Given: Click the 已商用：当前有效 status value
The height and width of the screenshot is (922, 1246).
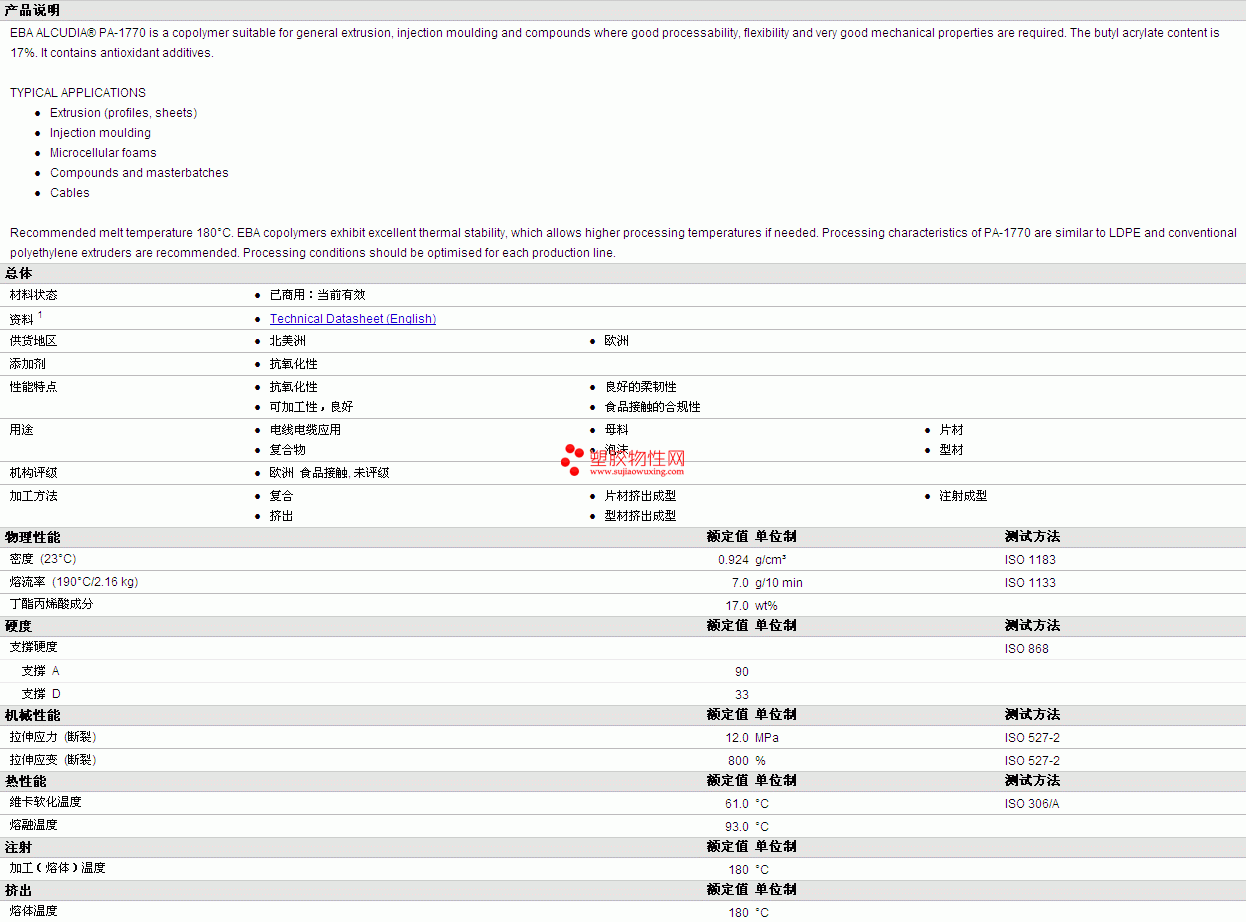Looking at the screenshot, I should (317, 295).
